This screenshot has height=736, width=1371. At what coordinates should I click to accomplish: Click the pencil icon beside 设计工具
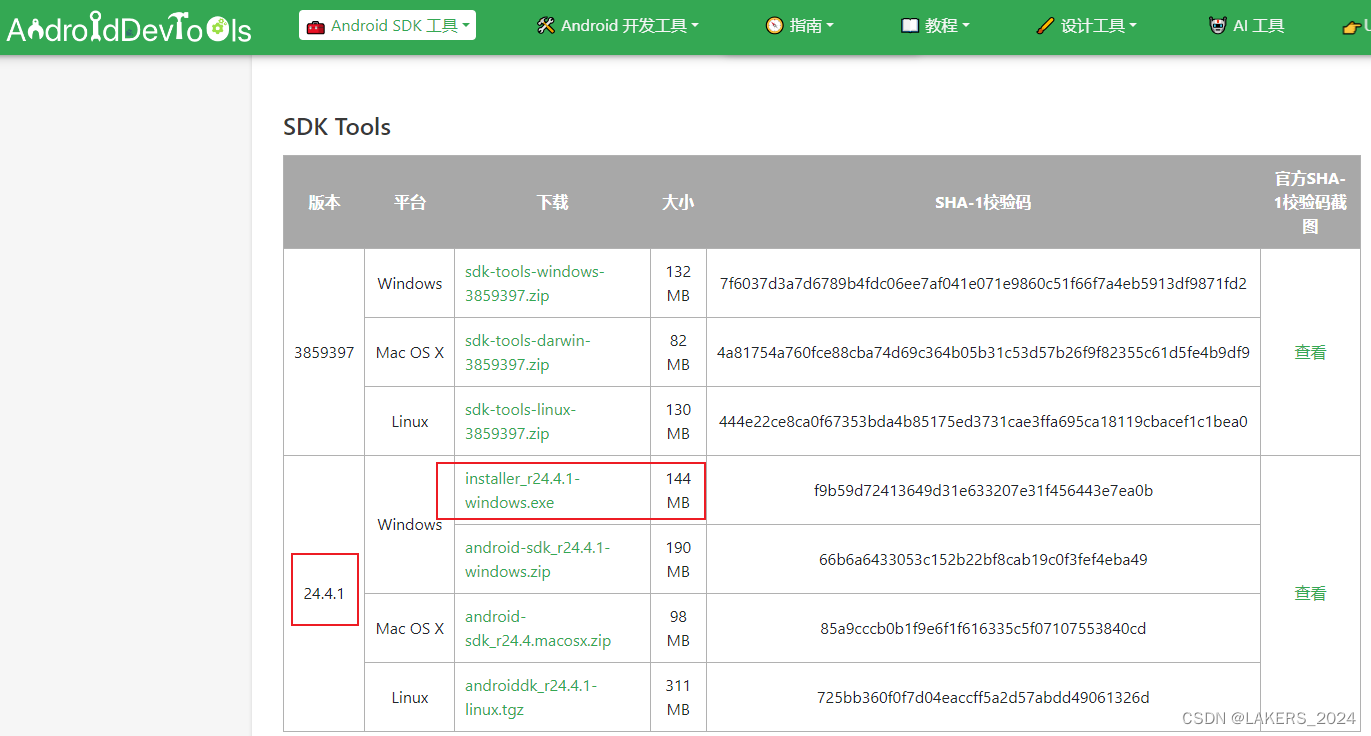pos(1045,26)
